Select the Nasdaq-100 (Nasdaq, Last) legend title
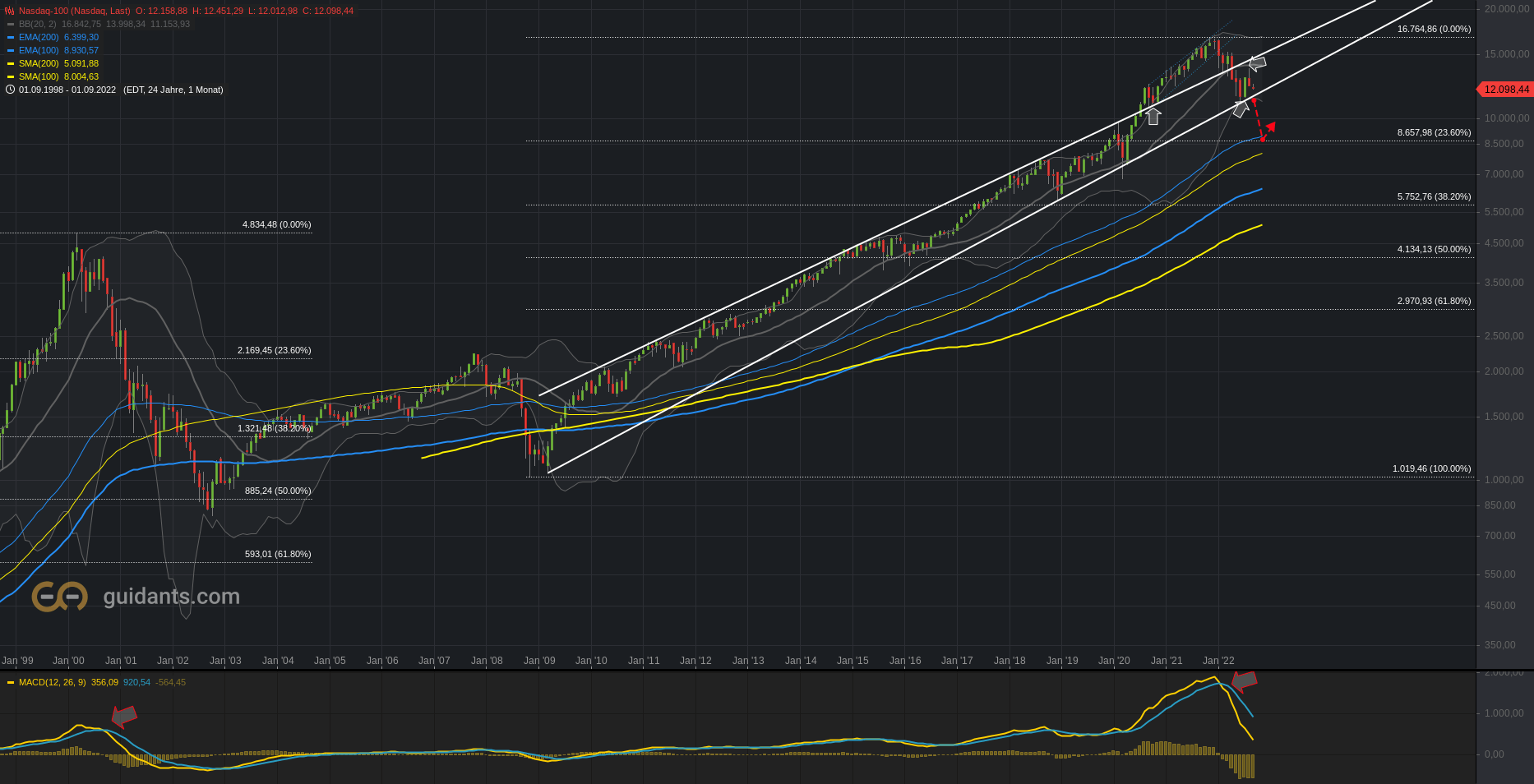 tap(75, 11)
